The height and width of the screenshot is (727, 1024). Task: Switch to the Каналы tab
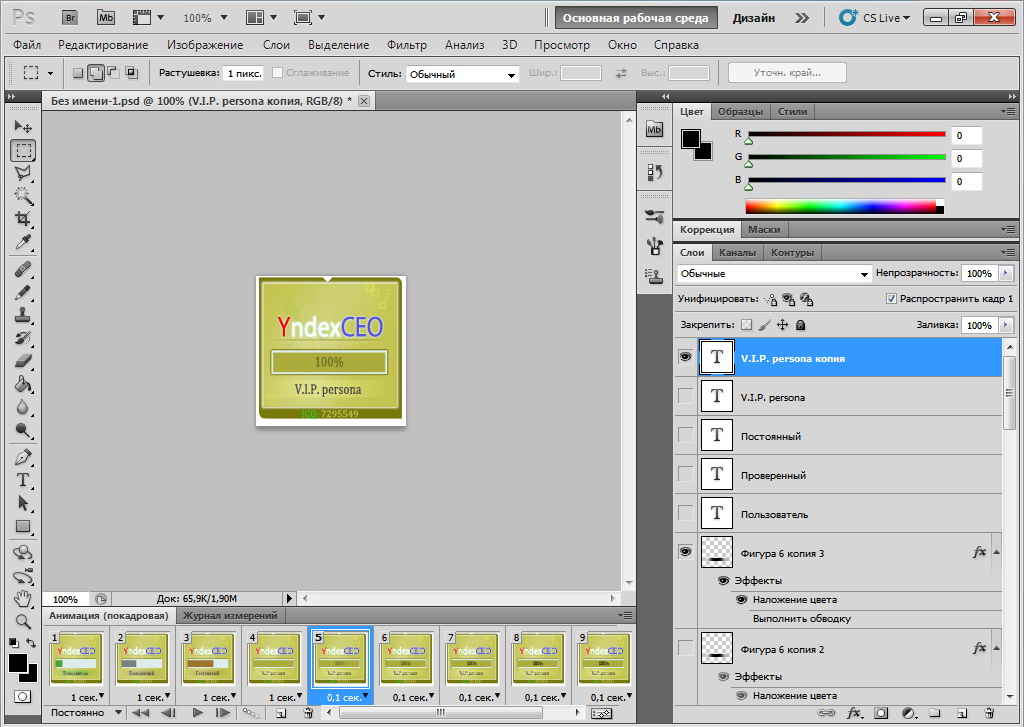[737, 252]
